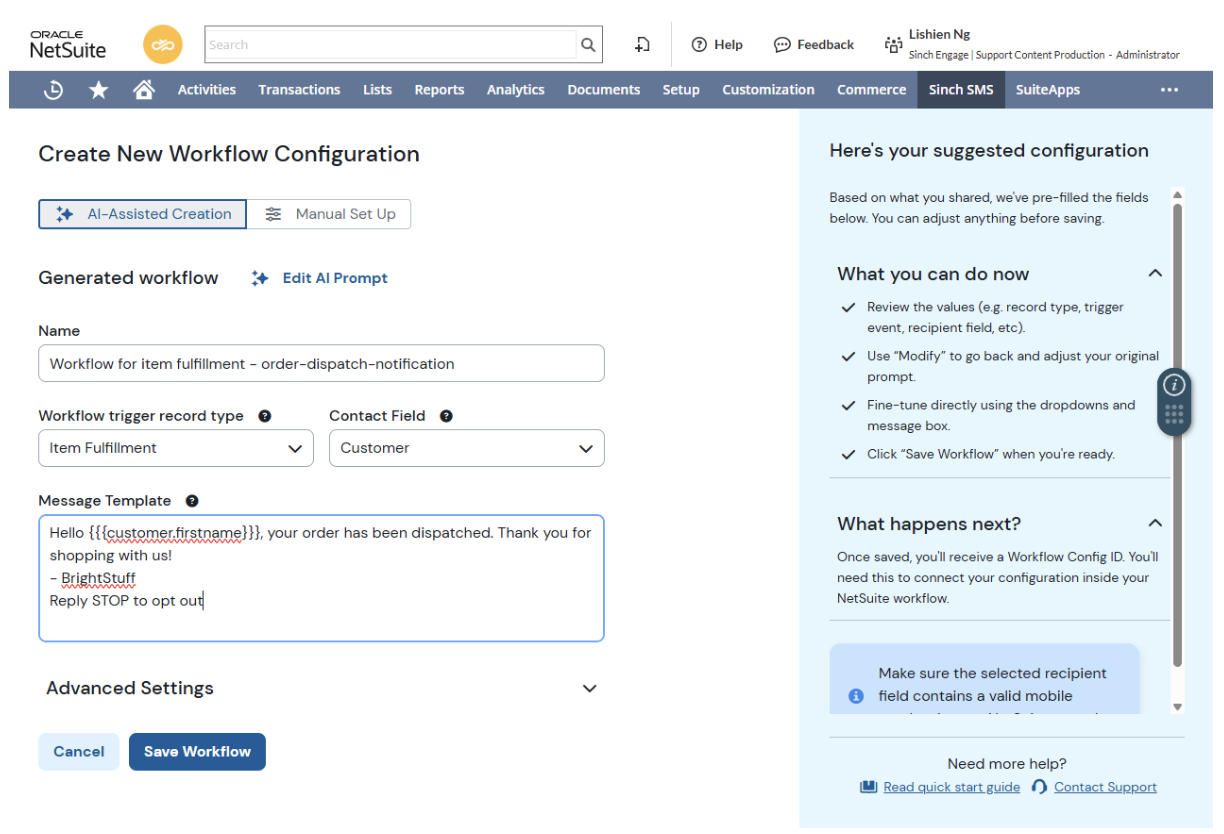1224x834 pixels.
Task: Click the Save Workflow button
Action: click(x=197, y=752)
